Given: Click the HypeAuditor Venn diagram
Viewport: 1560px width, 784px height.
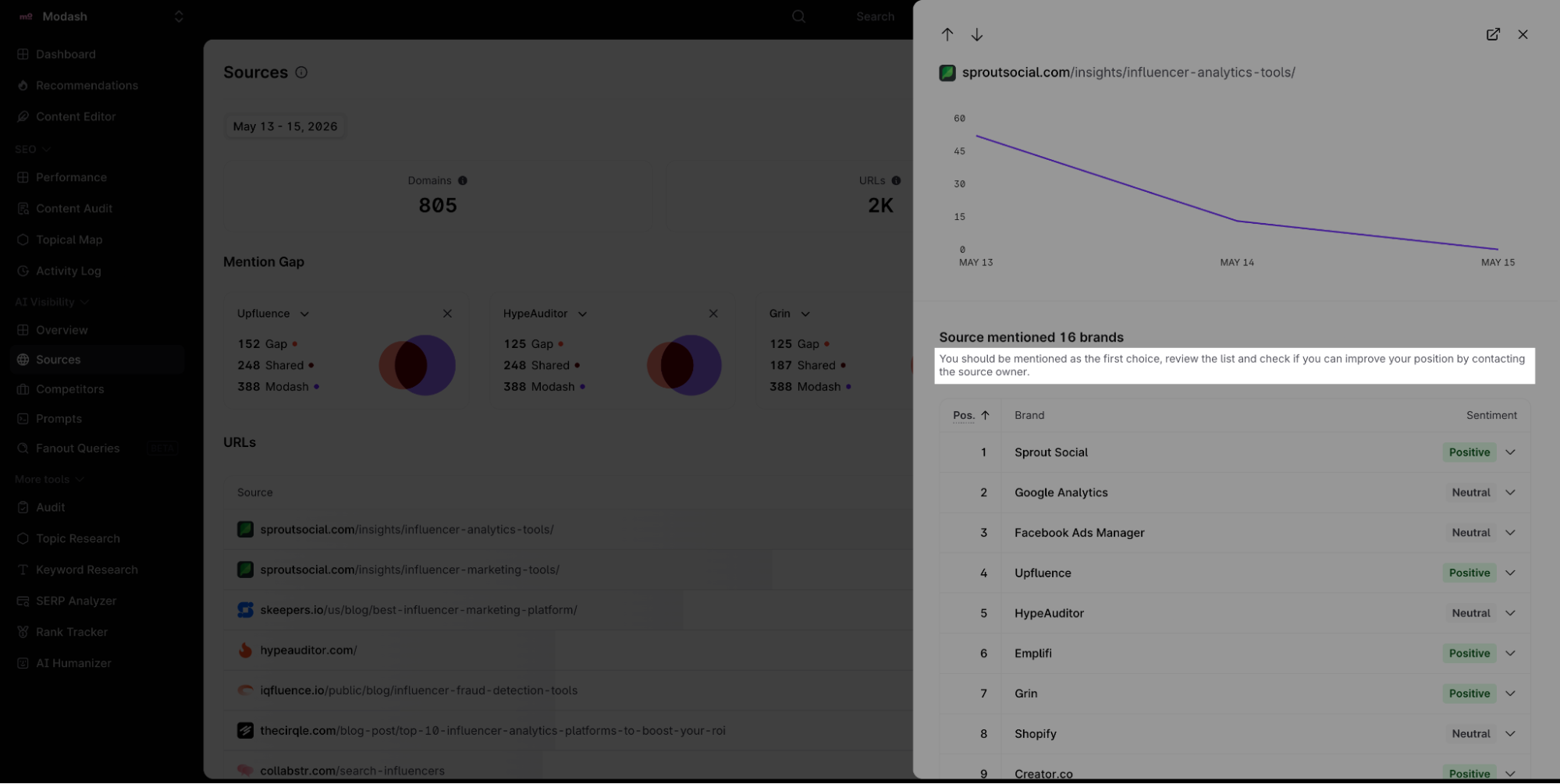Looking at the screenshot, I should pos(684,365).
